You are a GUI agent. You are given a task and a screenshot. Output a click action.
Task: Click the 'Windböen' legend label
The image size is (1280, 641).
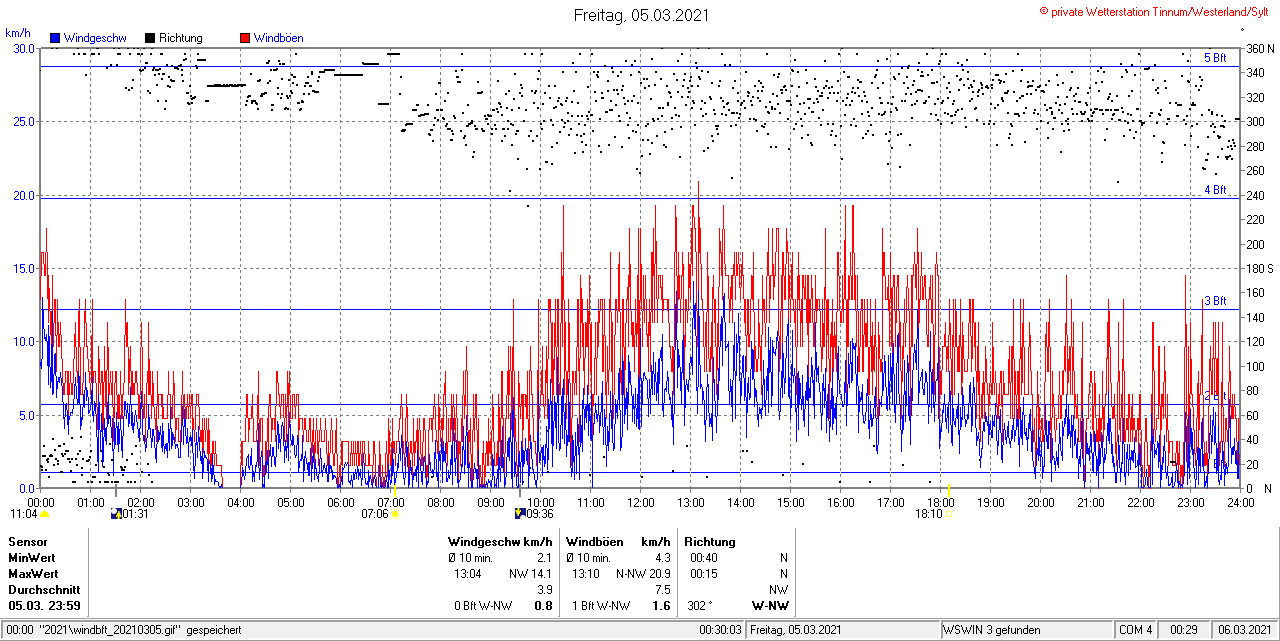(x=278, y=38)
